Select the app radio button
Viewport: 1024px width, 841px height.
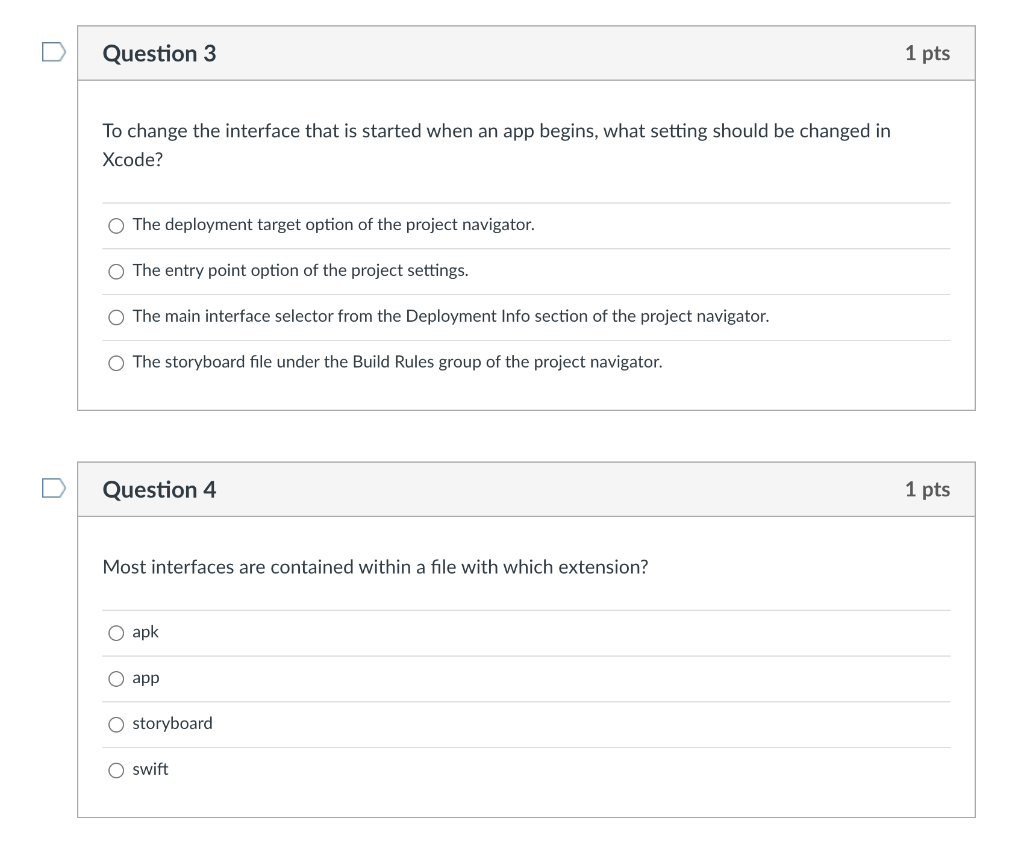pos(117,679)
